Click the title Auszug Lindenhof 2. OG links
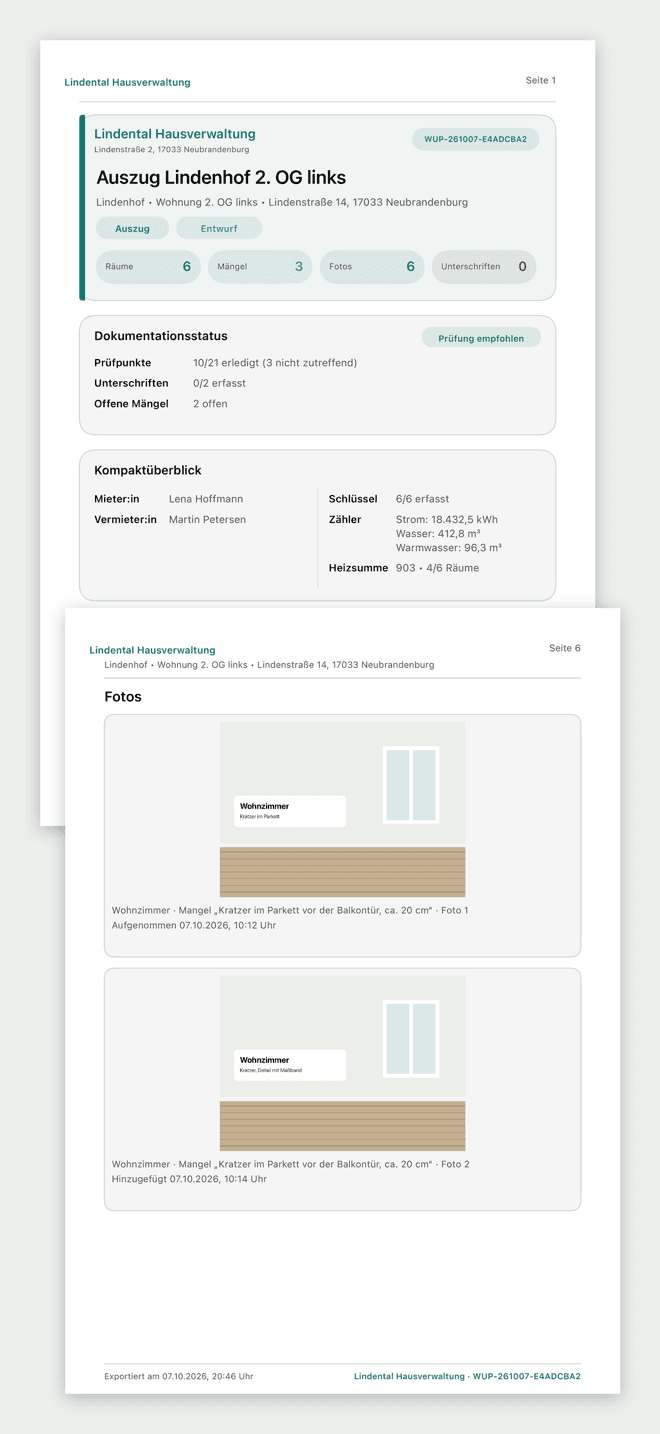 tap(221, 178)
